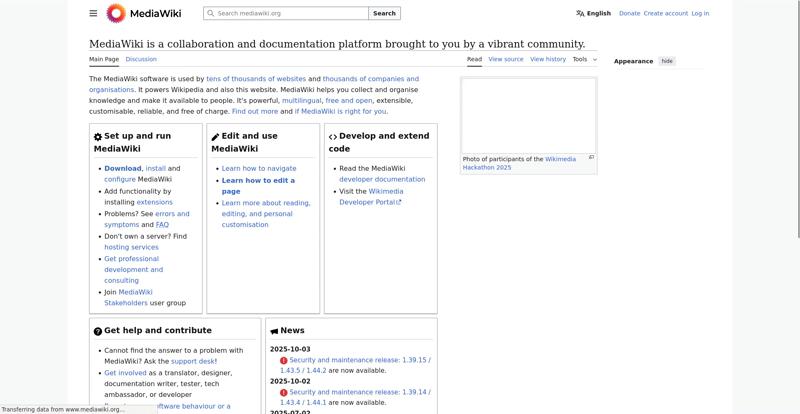
Task: Click the code brackets icon beside Develop and extend
Action: pos(333,137)
